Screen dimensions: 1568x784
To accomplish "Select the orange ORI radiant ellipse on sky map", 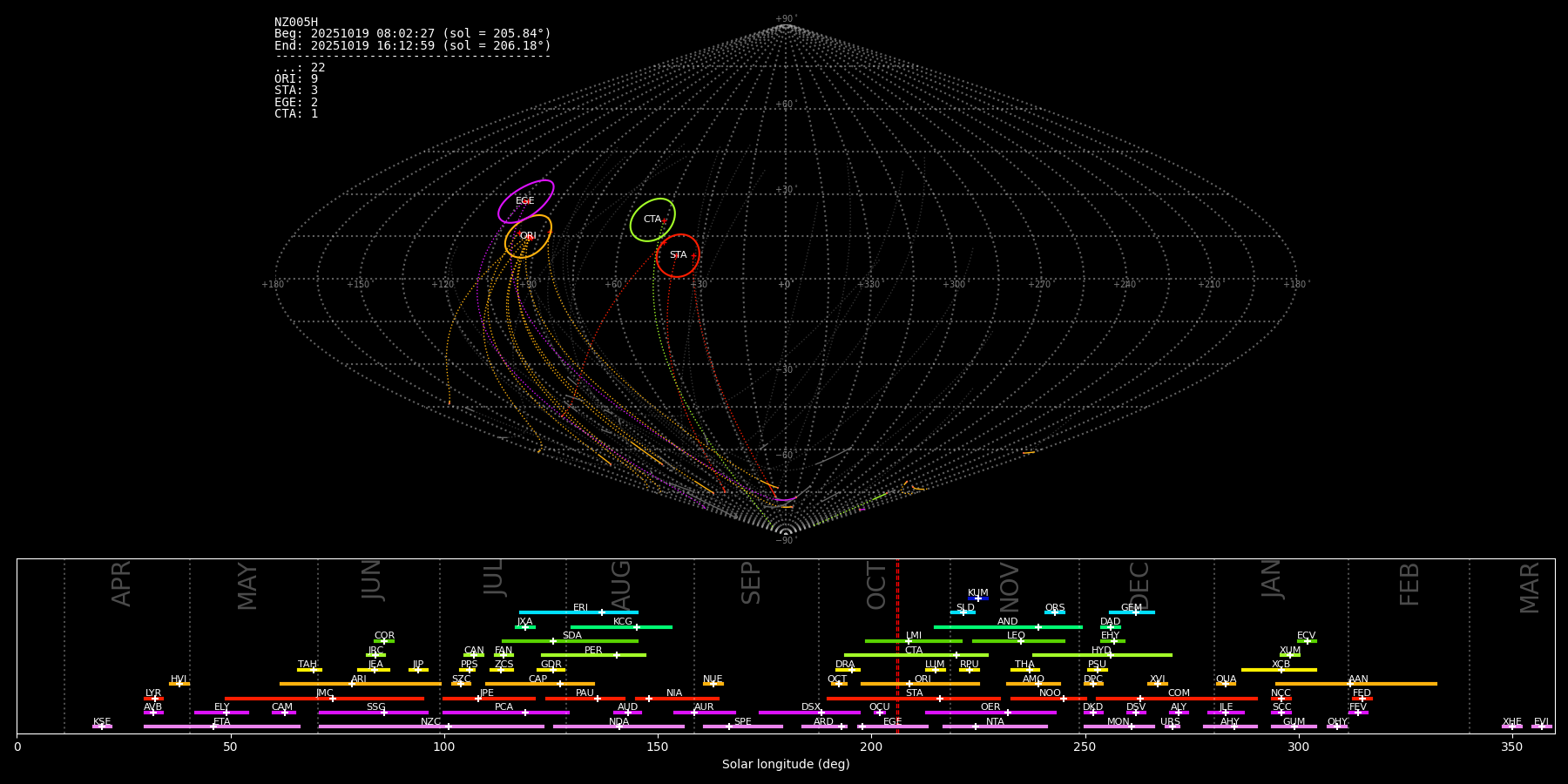I will pyautogui.click(x=528, y=236).
